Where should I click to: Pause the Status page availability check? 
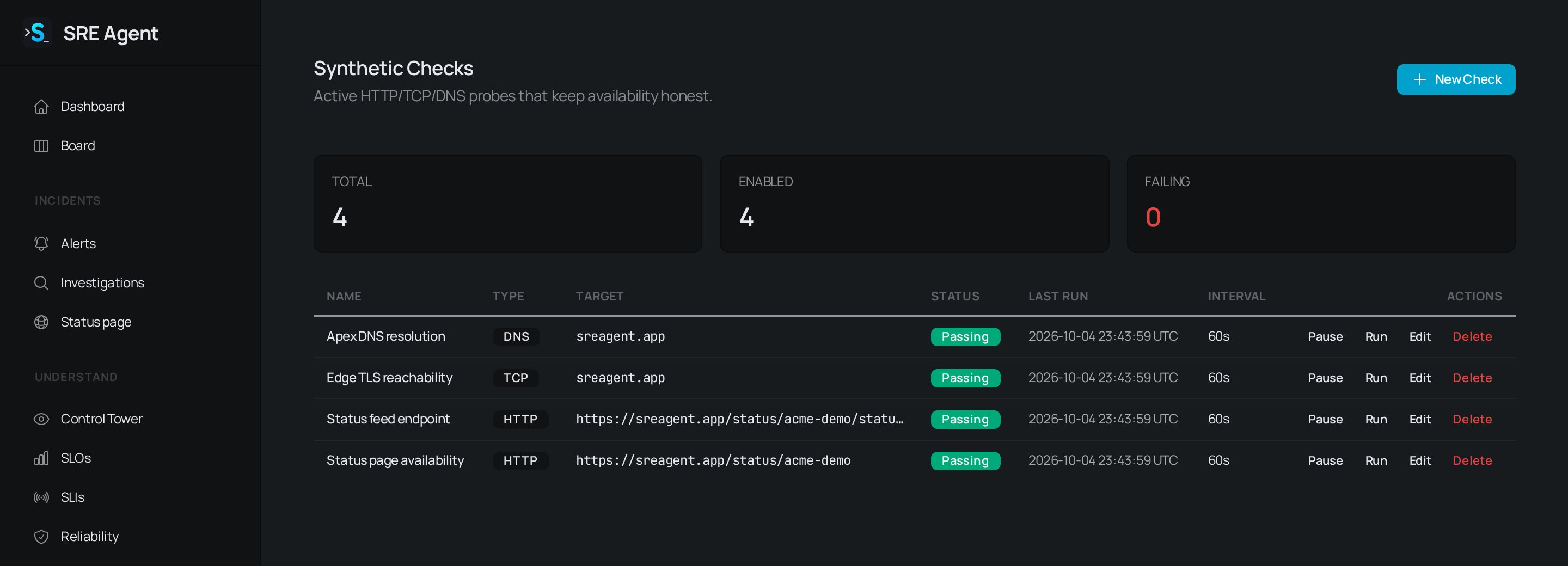1325,461
